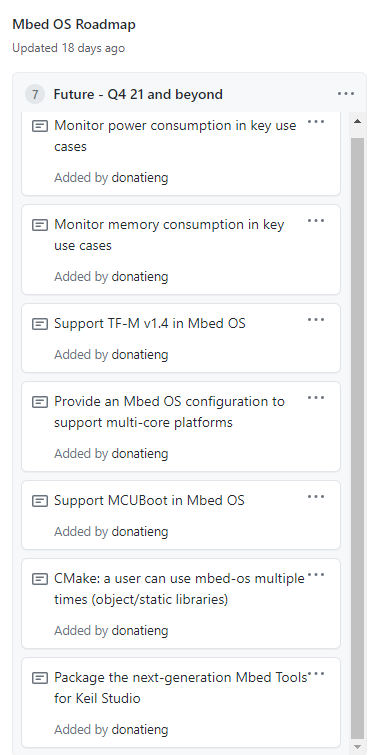Click the scrollbar down arrow

point(357,747)
